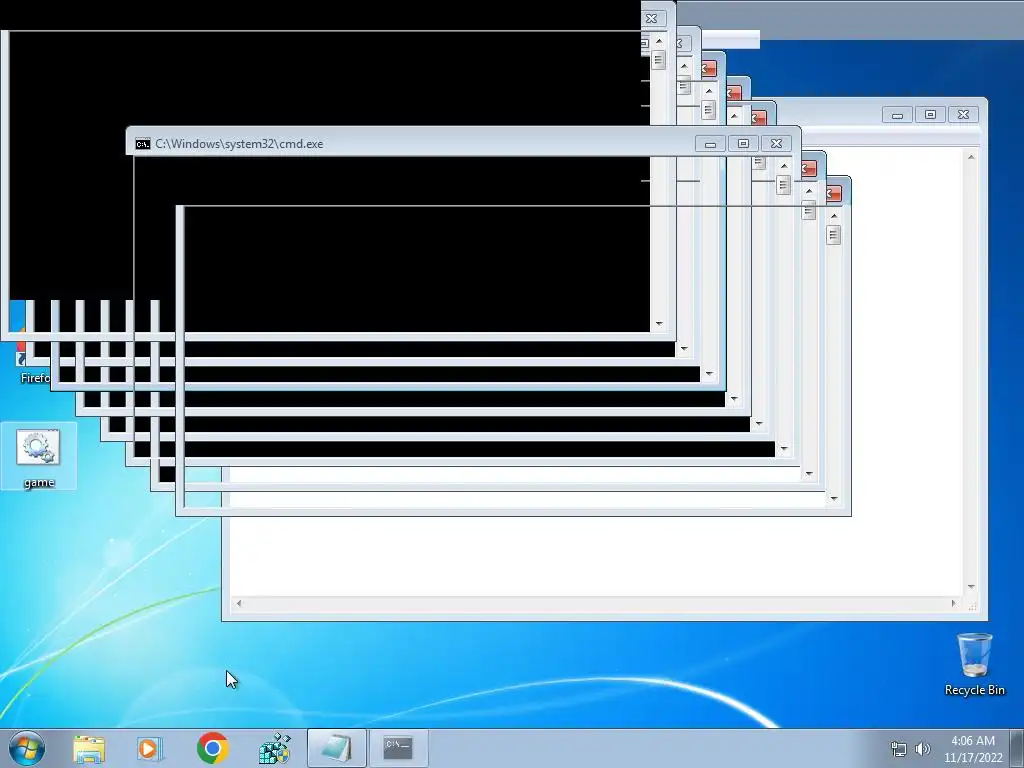
Task: Open the volume speaker tray icon
Action: [x=923, y=749]
